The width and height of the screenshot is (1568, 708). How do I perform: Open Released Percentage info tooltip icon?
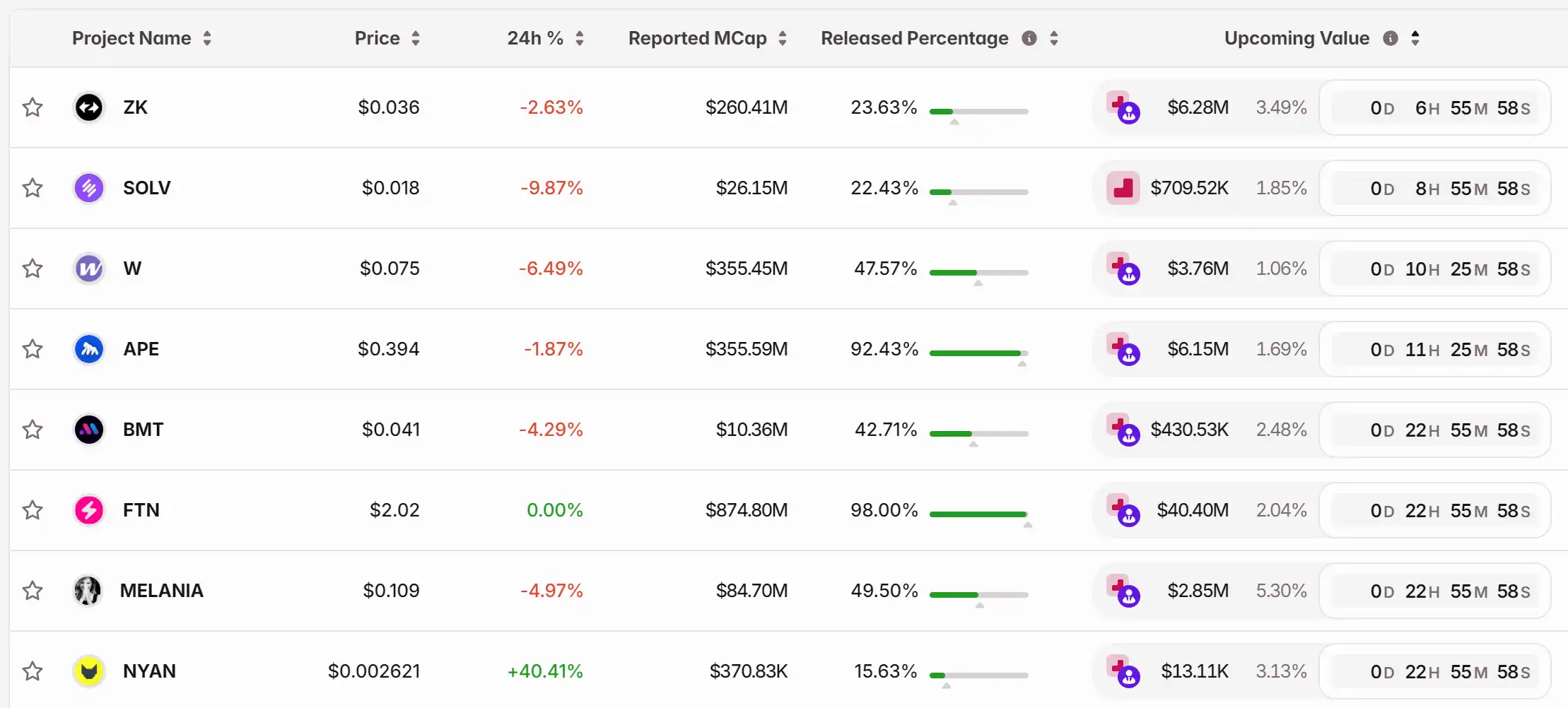click(x=1029, y=38)
